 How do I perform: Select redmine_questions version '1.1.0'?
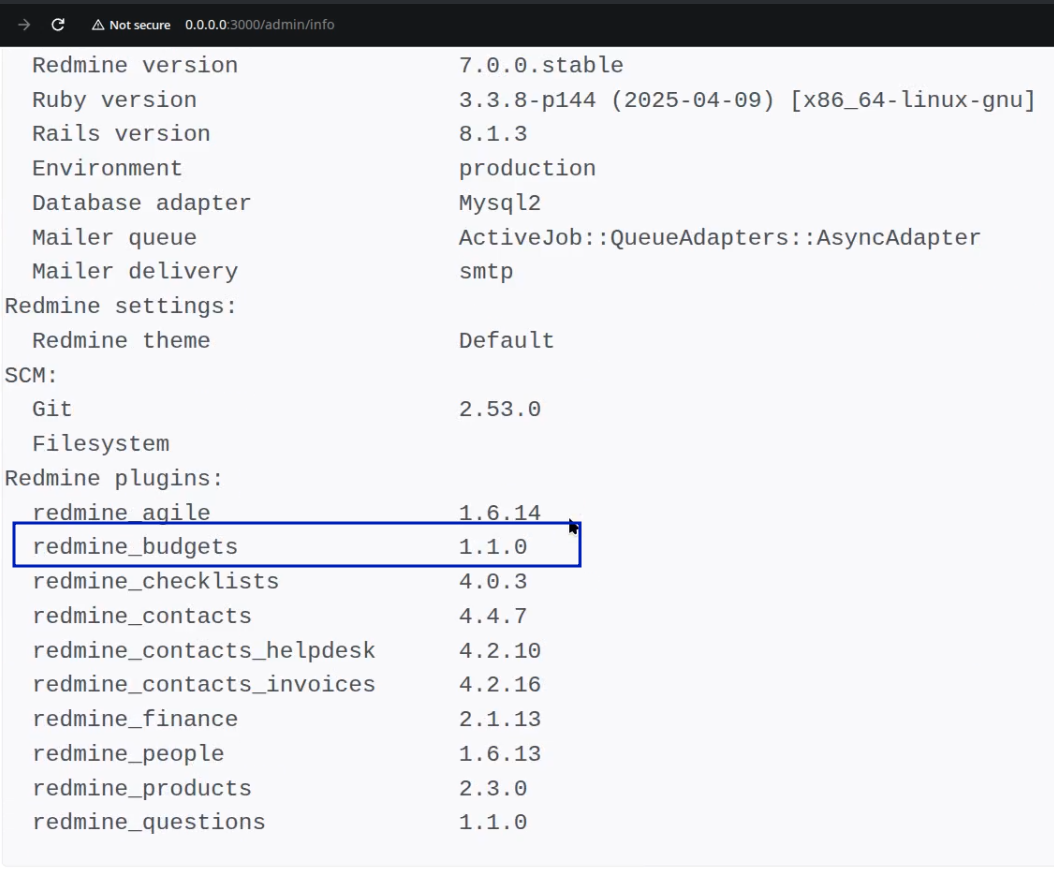(493, 823)
